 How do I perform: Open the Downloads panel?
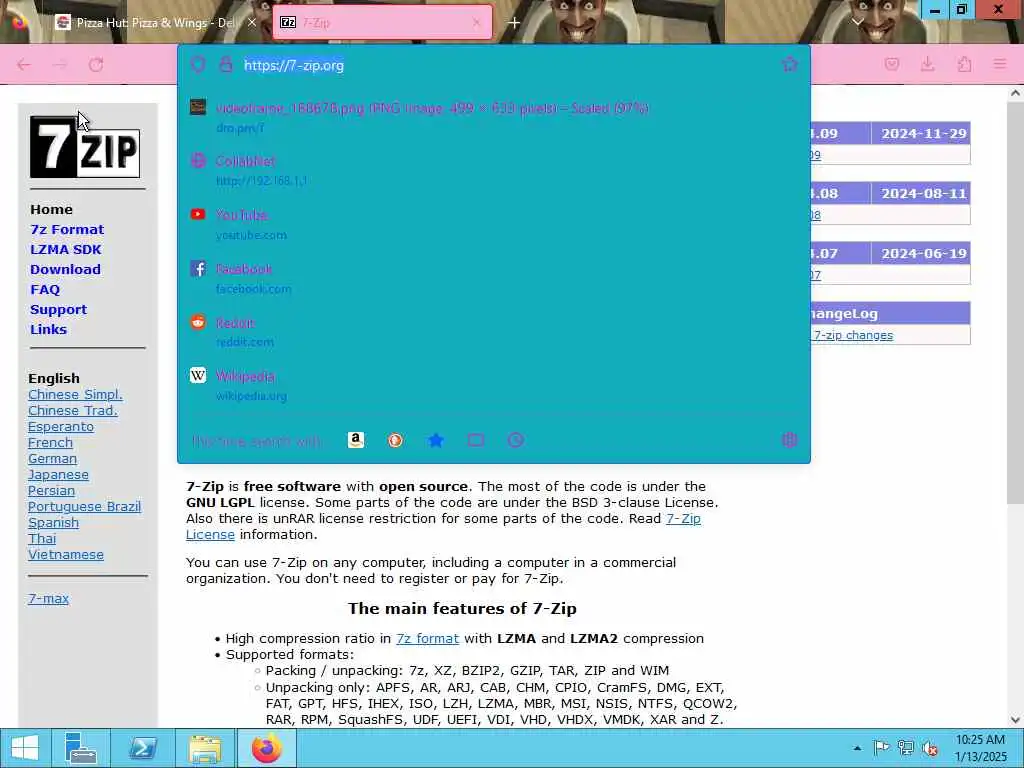coord(927,64)
